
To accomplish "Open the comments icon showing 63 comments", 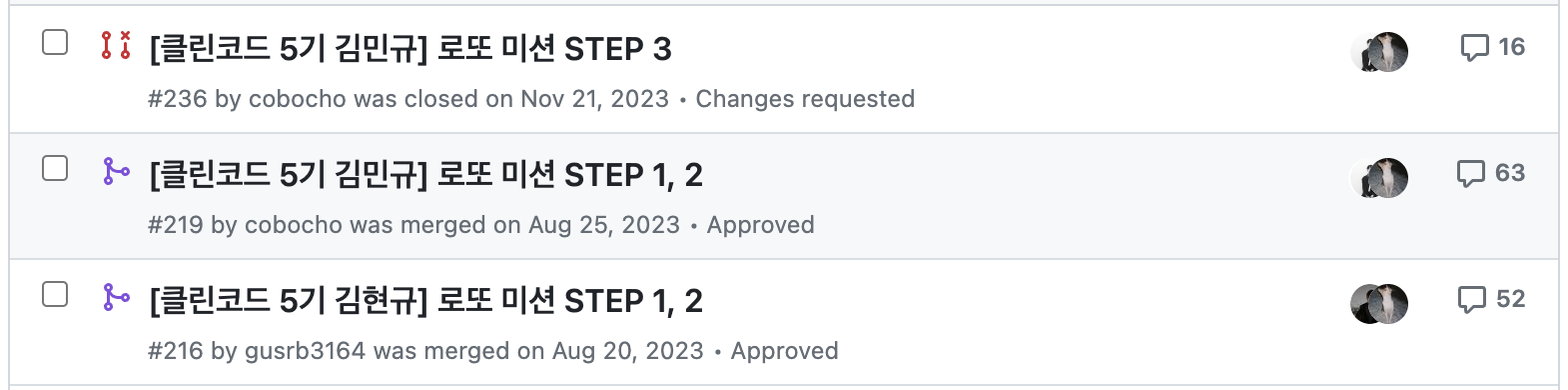I will (1490, 173).
